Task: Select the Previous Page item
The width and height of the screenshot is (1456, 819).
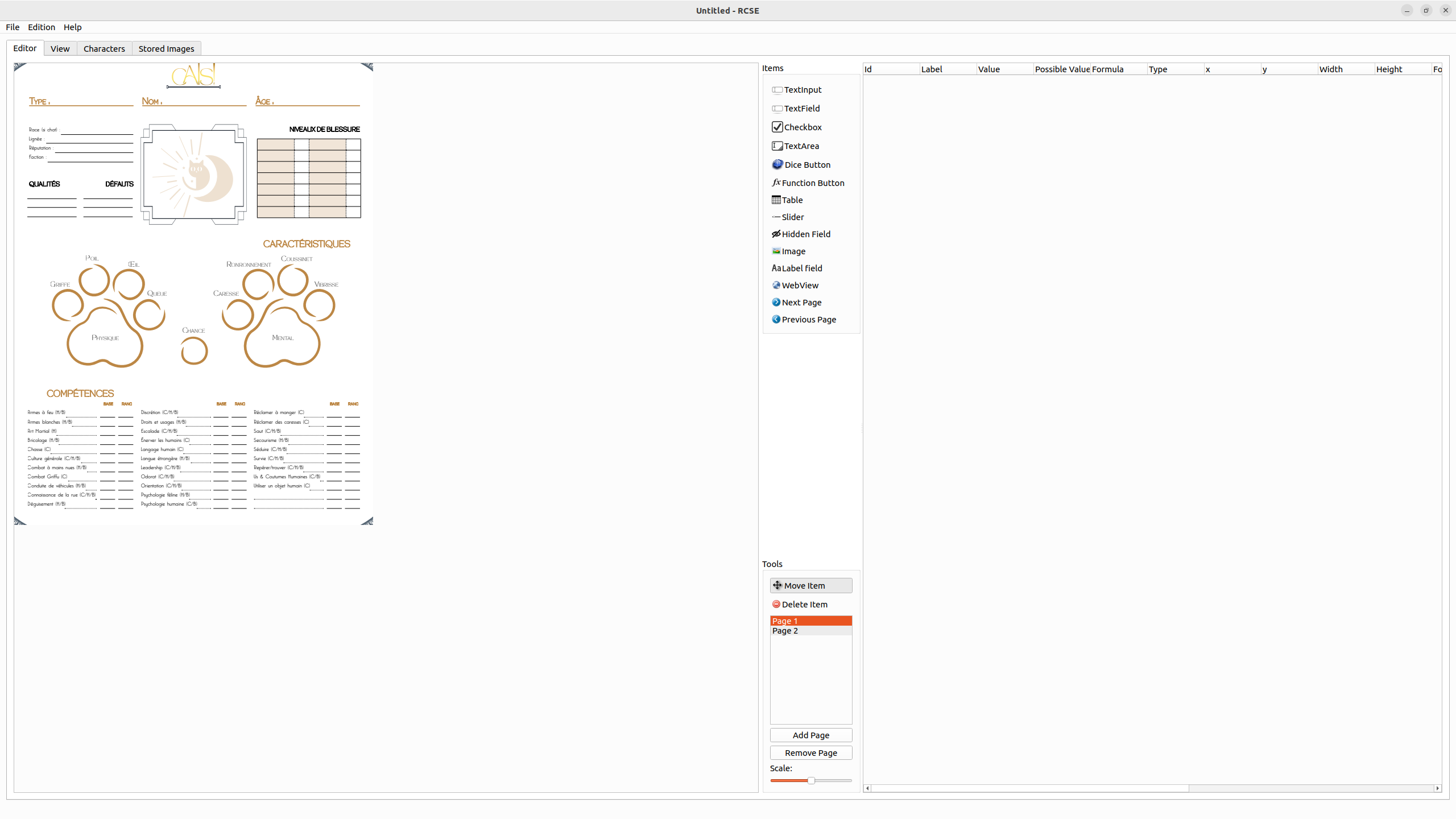Action: pyautogui.click(x=808, y=319)
